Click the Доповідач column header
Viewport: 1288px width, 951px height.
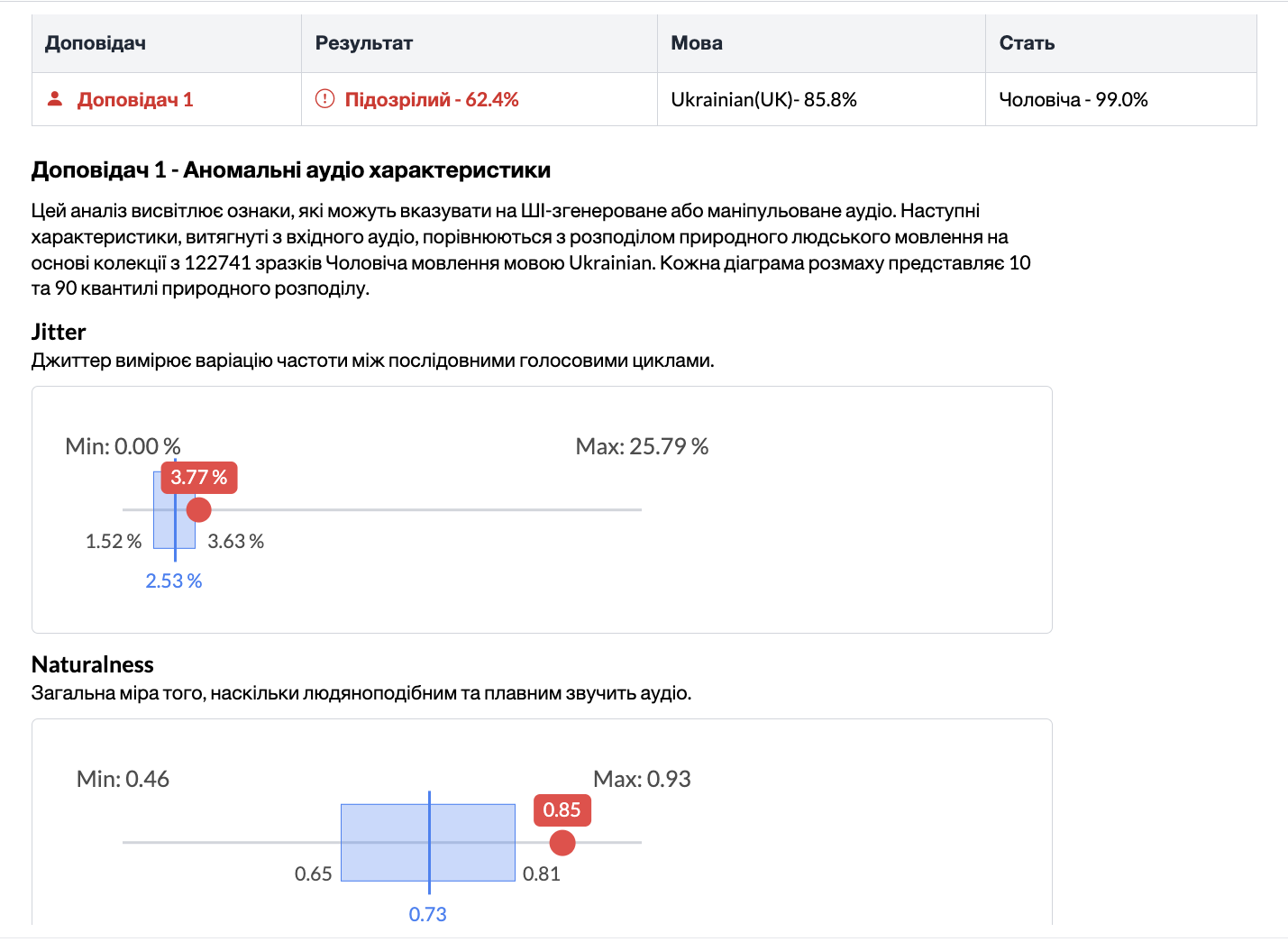tap(96, 43)
